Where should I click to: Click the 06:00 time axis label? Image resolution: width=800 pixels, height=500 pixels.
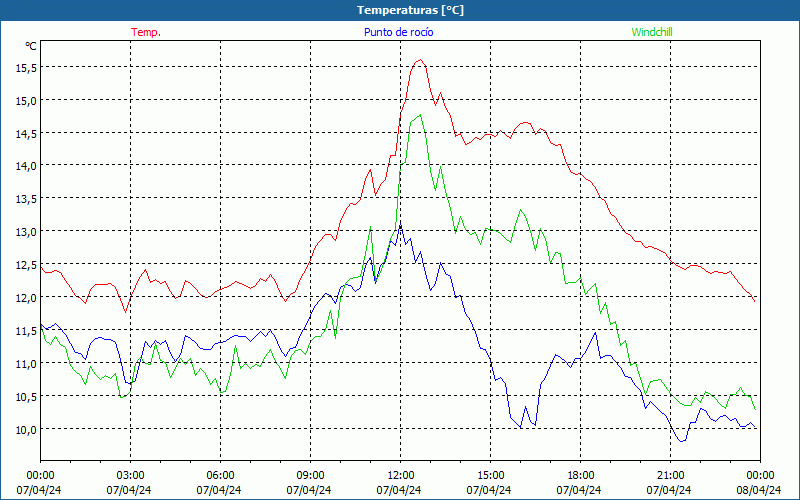(x=220, y=475)
